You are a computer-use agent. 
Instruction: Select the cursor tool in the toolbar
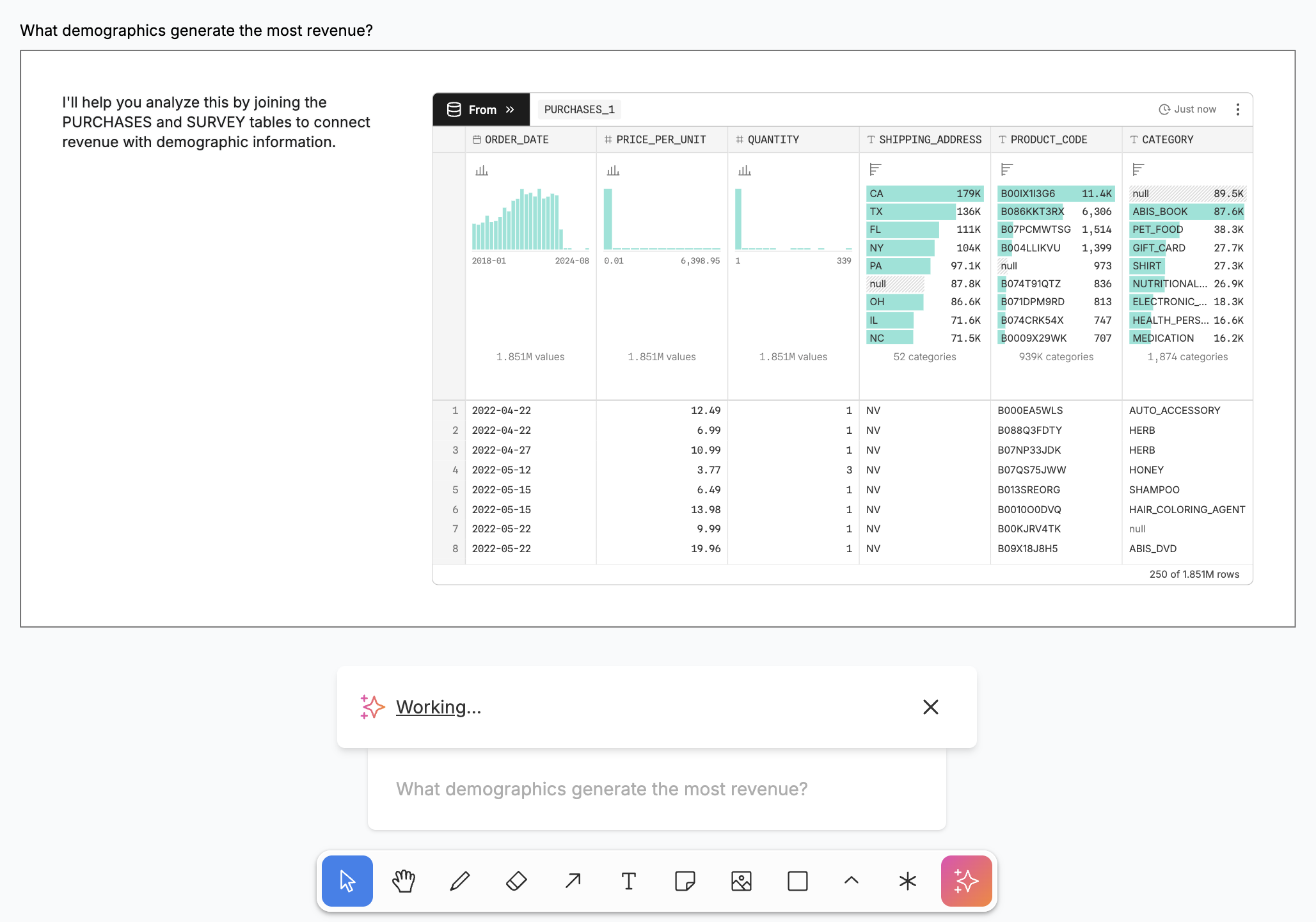[x=347, y=880]
